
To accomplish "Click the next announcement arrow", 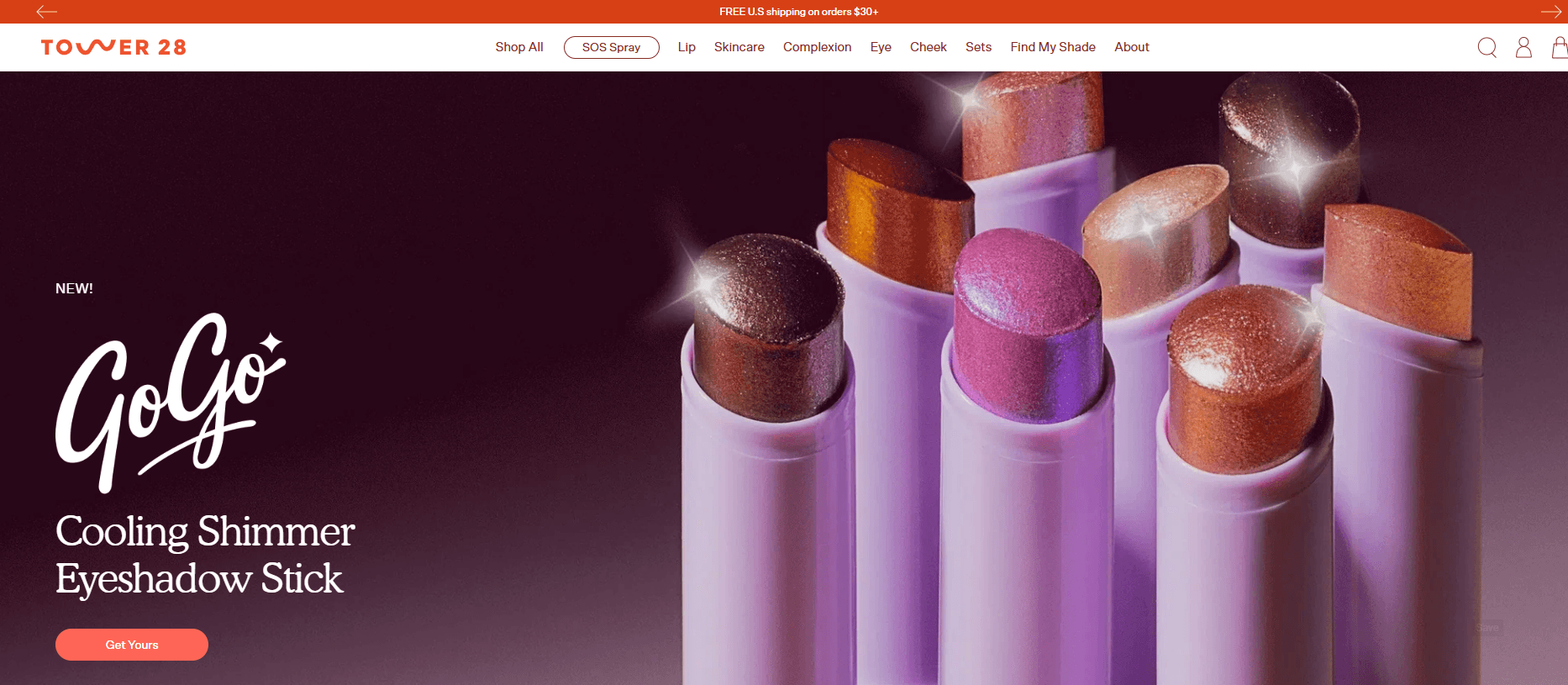I will [x=1550, y=12].
